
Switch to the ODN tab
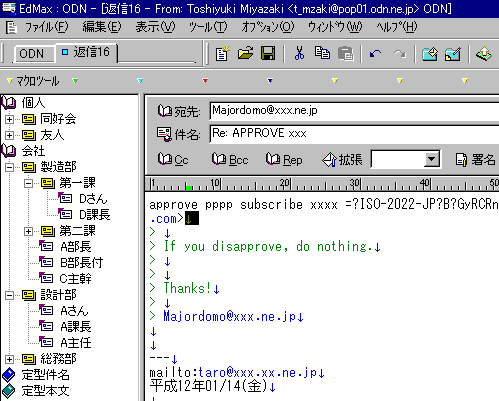(x=33, y=53)
